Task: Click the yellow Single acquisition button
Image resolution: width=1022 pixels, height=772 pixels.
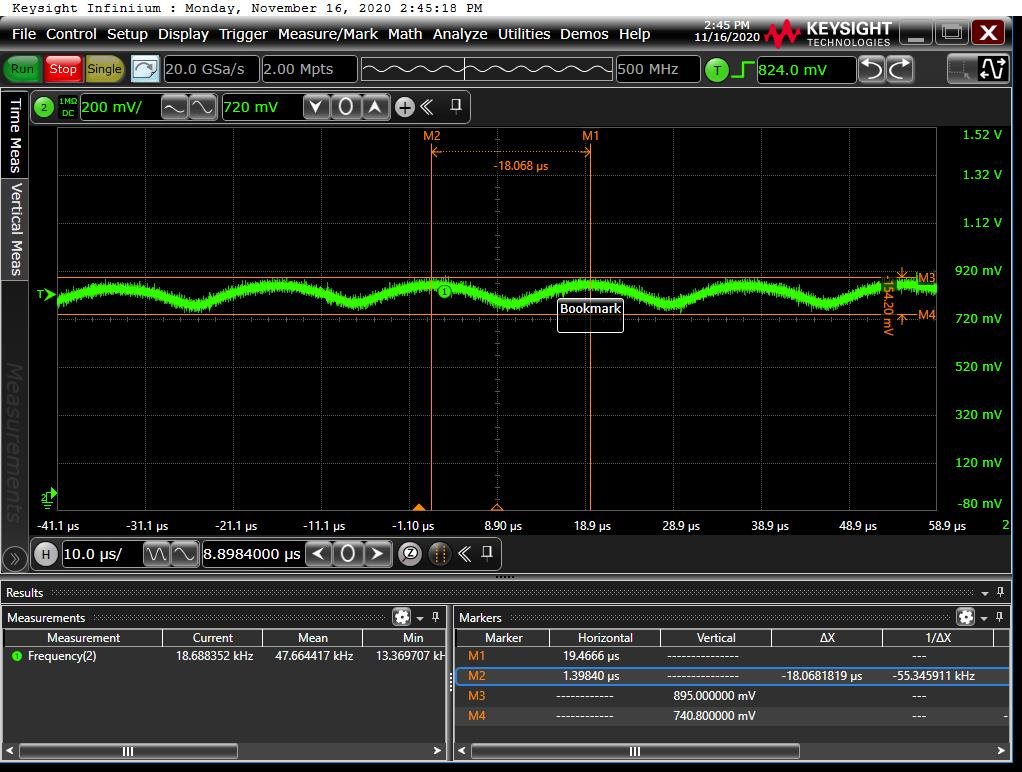Action: point(104,69)
